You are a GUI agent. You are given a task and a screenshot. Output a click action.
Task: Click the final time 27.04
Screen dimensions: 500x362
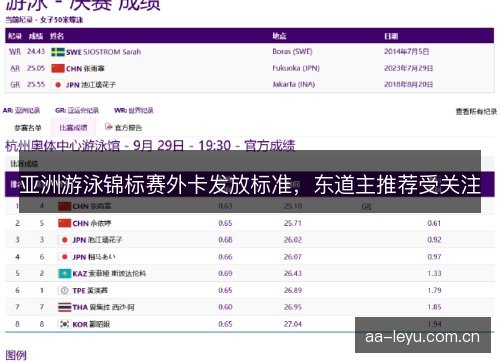coord(293,324)
